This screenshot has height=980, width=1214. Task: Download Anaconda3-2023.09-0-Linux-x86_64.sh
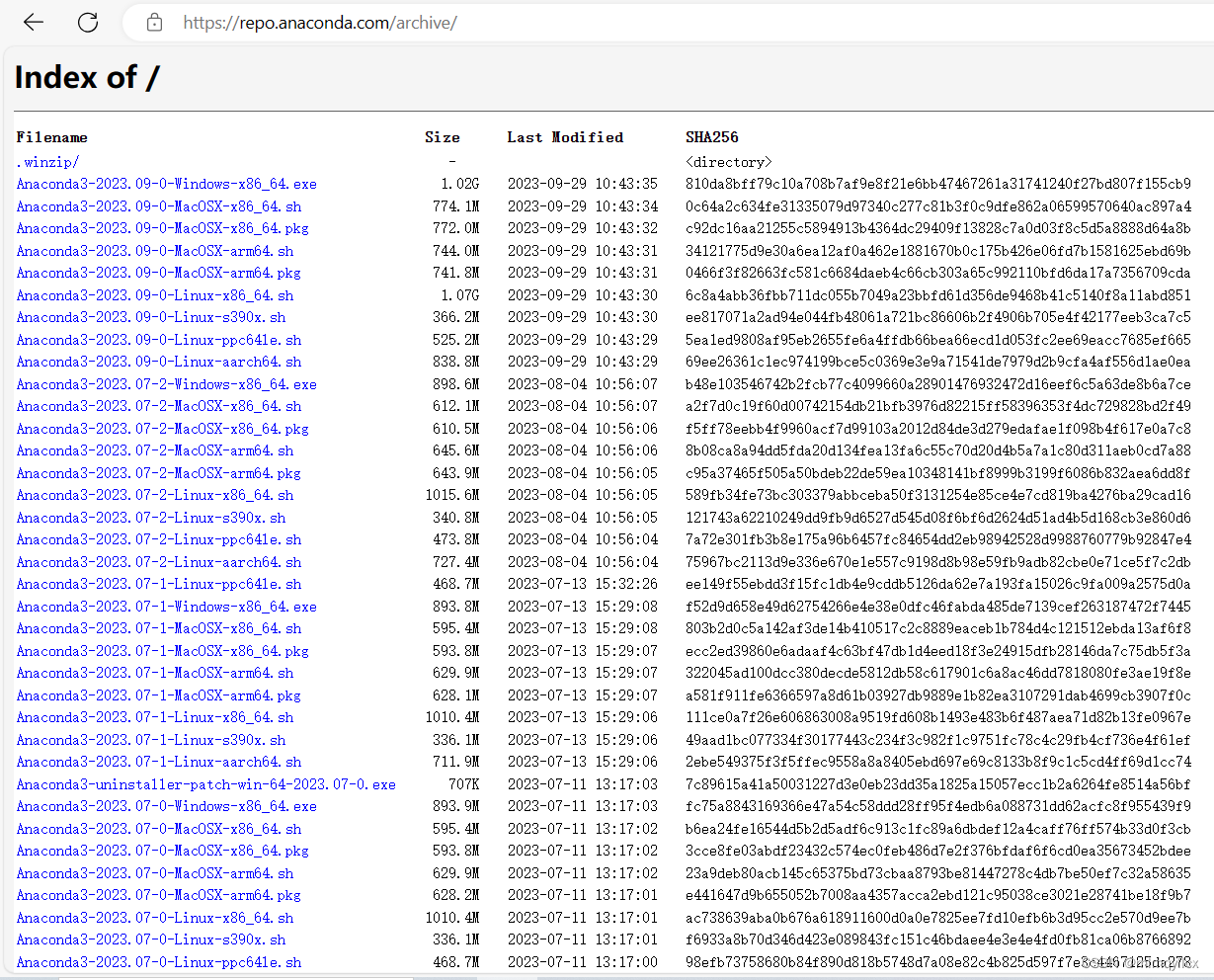155,295
